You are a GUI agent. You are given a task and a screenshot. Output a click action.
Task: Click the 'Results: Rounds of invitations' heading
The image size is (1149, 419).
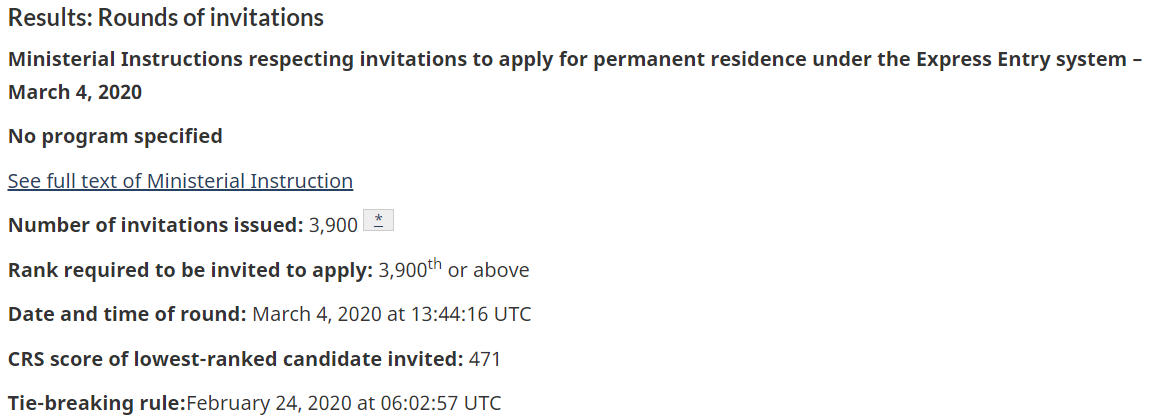tap(166, 18)
